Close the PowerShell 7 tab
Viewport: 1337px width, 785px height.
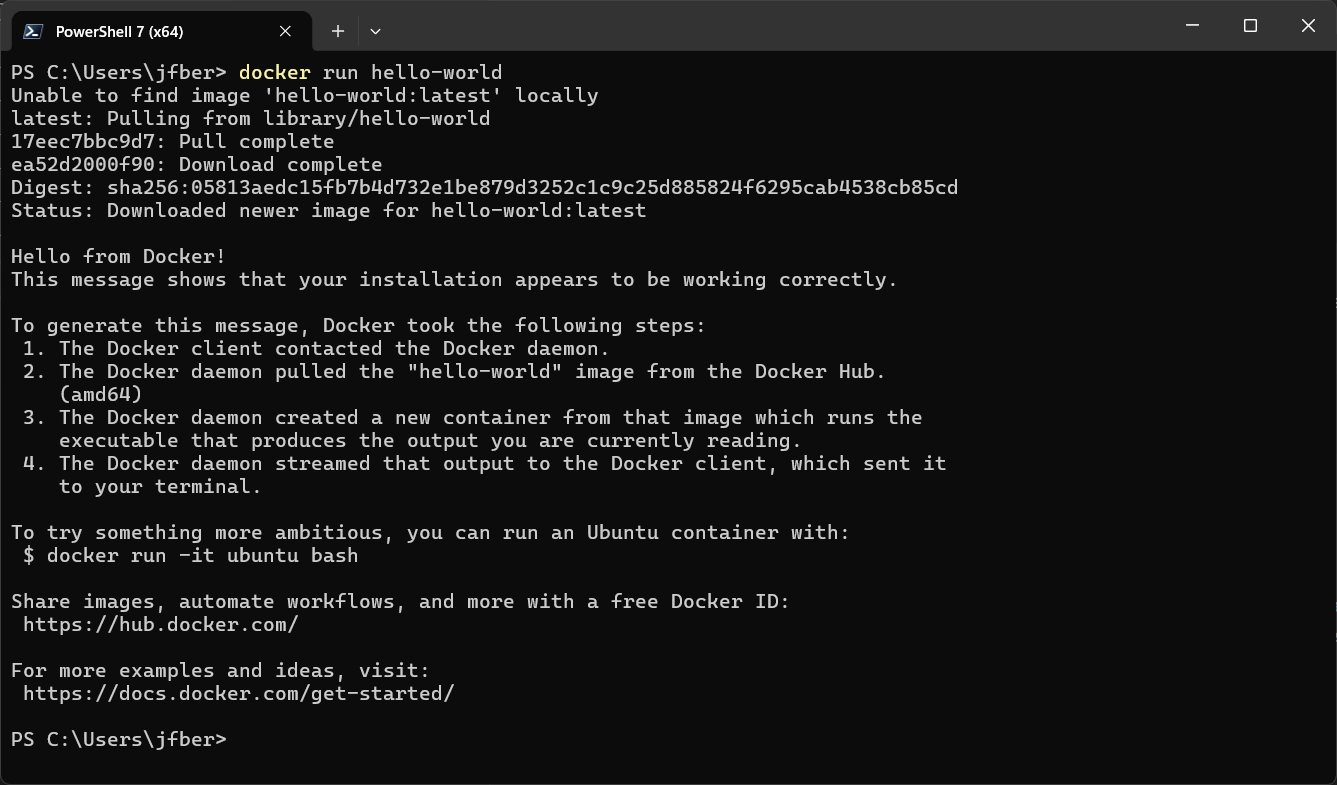click(x=284, y=31)
